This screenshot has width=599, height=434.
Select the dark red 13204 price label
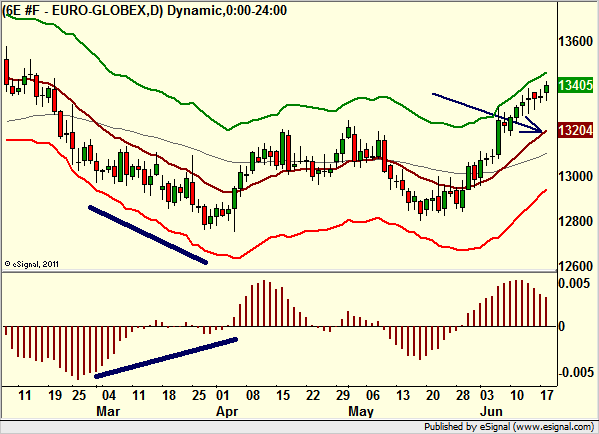click(576, 130)
